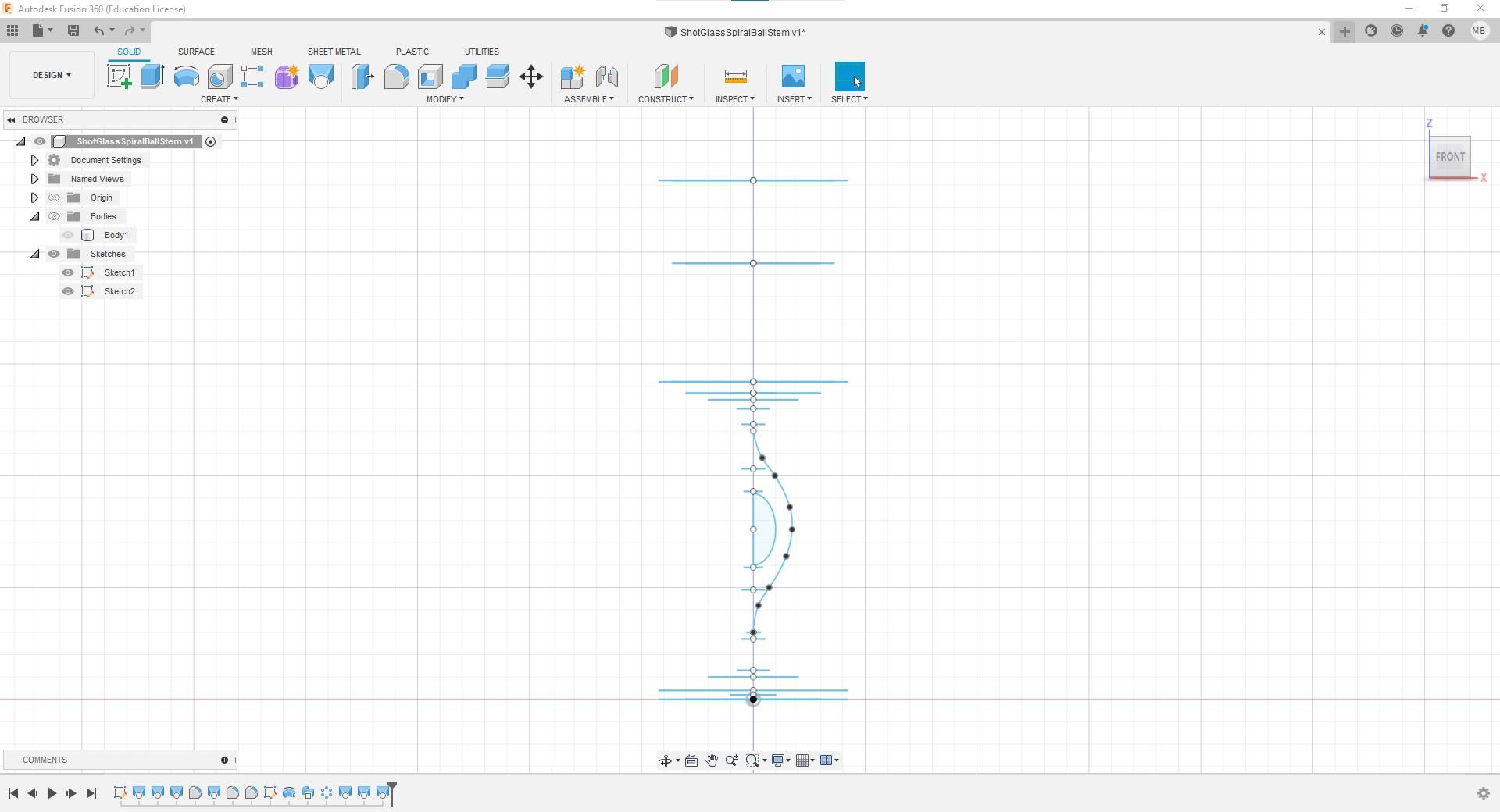Hide Sketch1 with its eye icon
The height and width of the screenshot is (812, 1500).
[x=68, y=272]
